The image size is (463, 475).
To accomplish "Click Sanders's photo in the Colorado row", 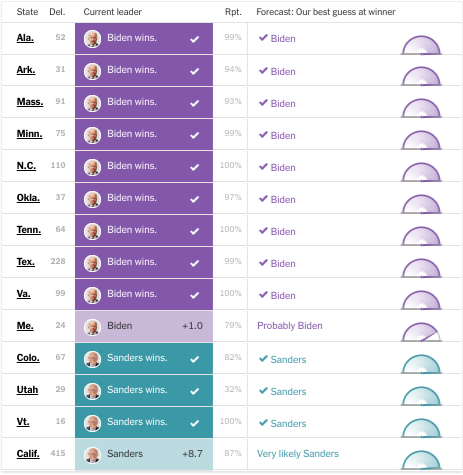I will coord(92,359).
